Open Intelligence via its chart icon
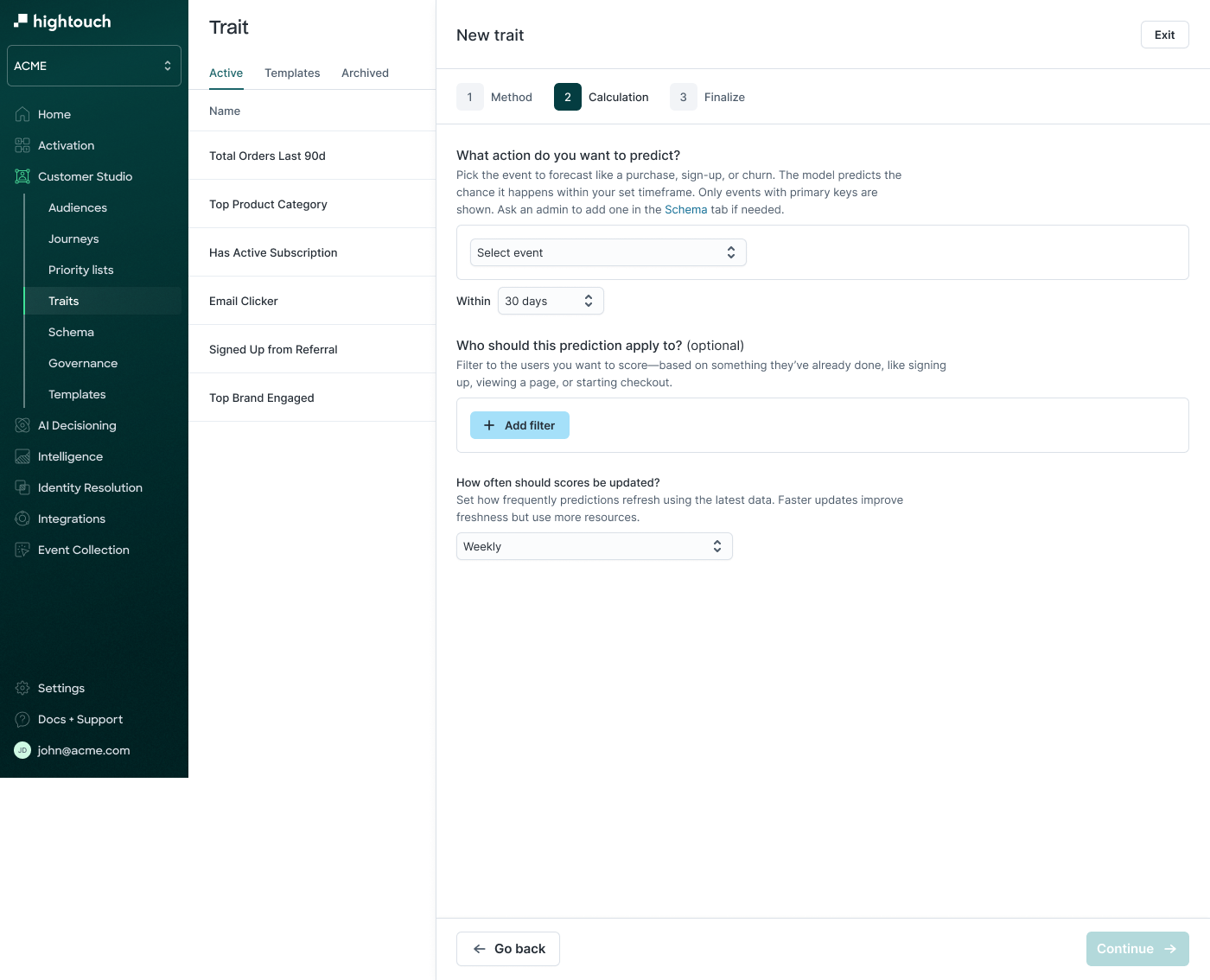The height and width of the screenshot is (980, 1210). pos(22,456)
